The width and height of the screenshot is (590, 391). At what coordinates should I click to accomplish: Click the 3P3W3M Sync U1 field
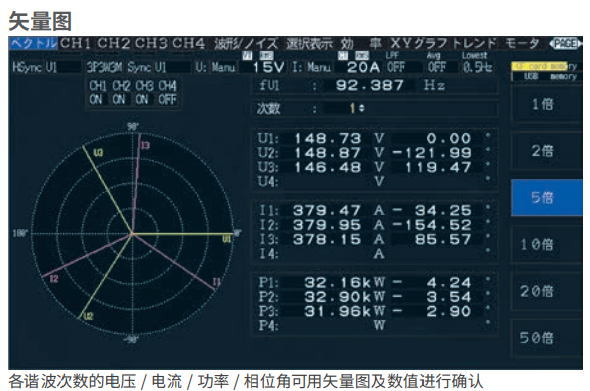(138, 67)
